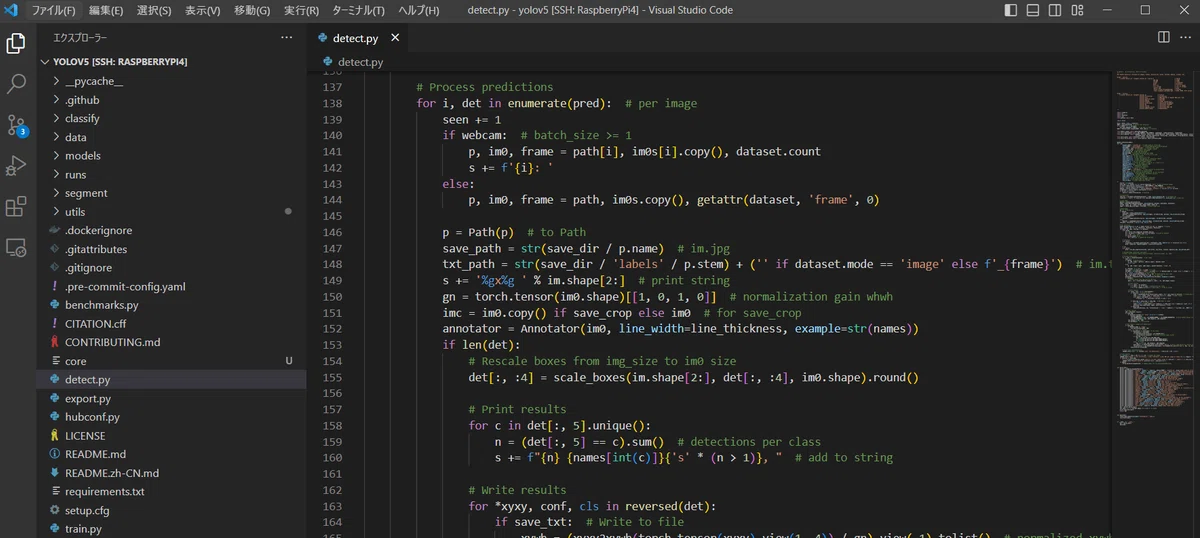
Task: Open ヘルプ(H) menu
Action: (419, 10)
